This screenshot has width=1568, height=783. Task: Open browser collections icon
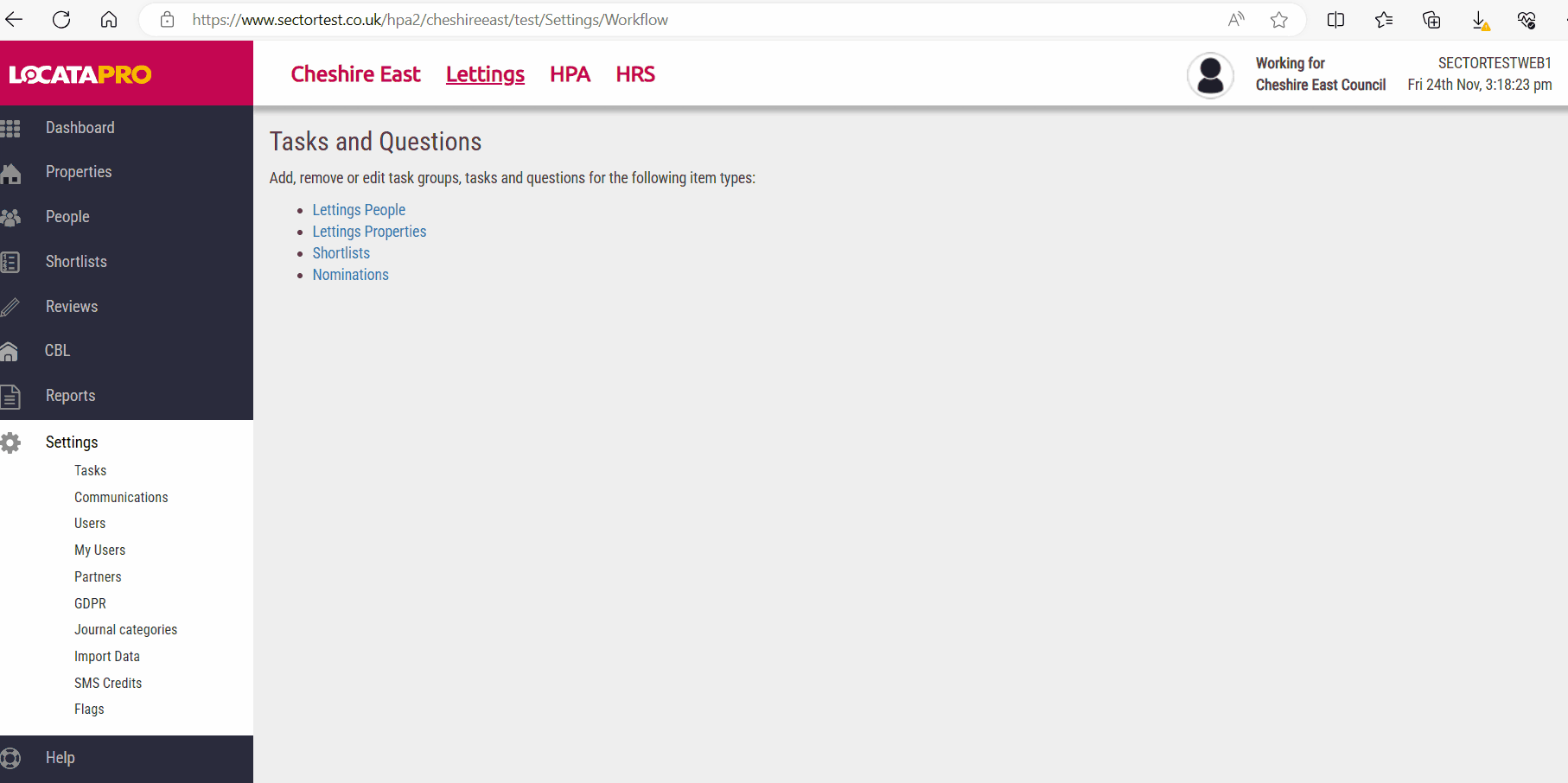(1431, 19)
